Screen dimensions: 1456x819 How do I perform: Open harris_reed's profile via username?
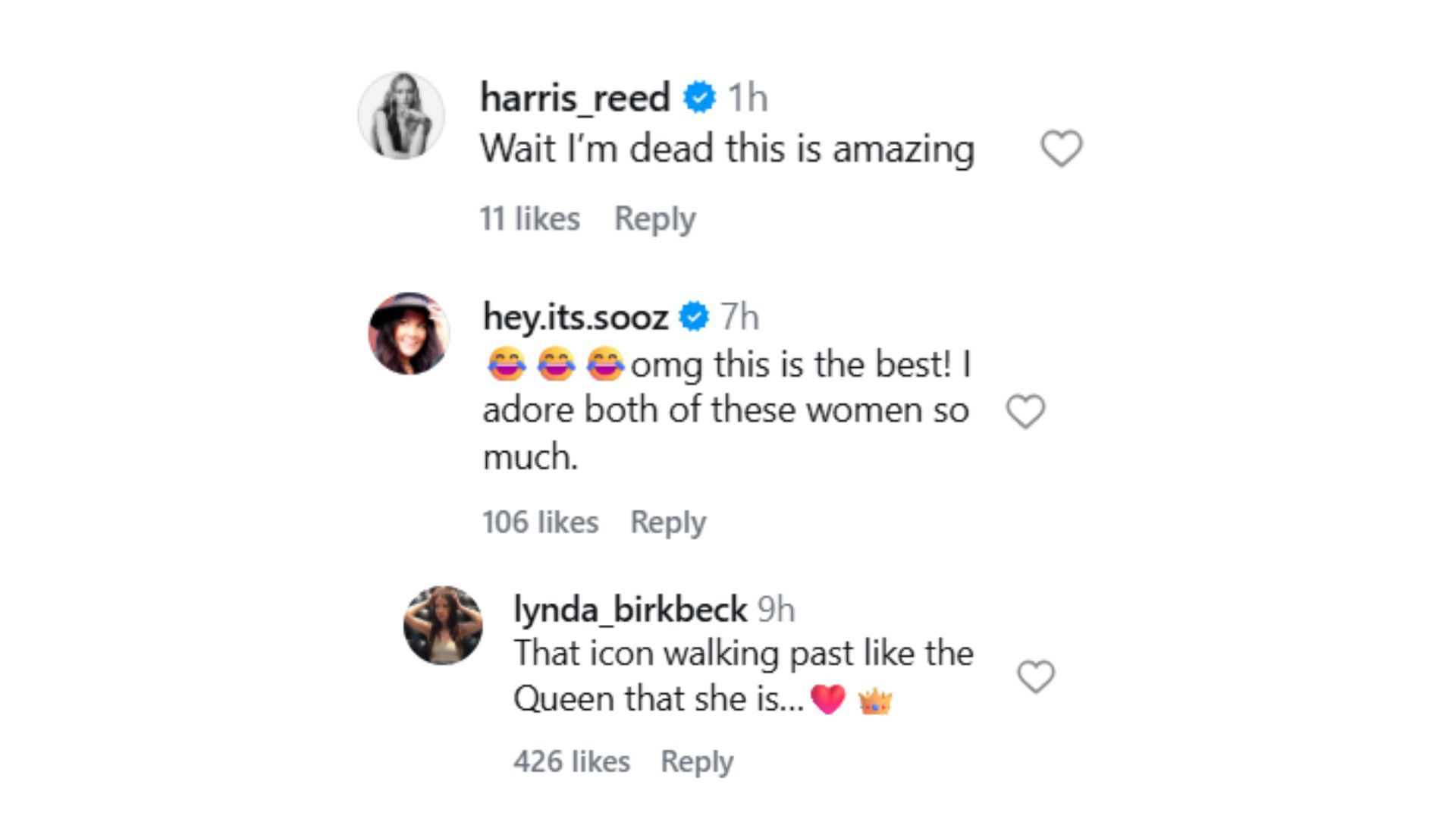pos(573,97)
